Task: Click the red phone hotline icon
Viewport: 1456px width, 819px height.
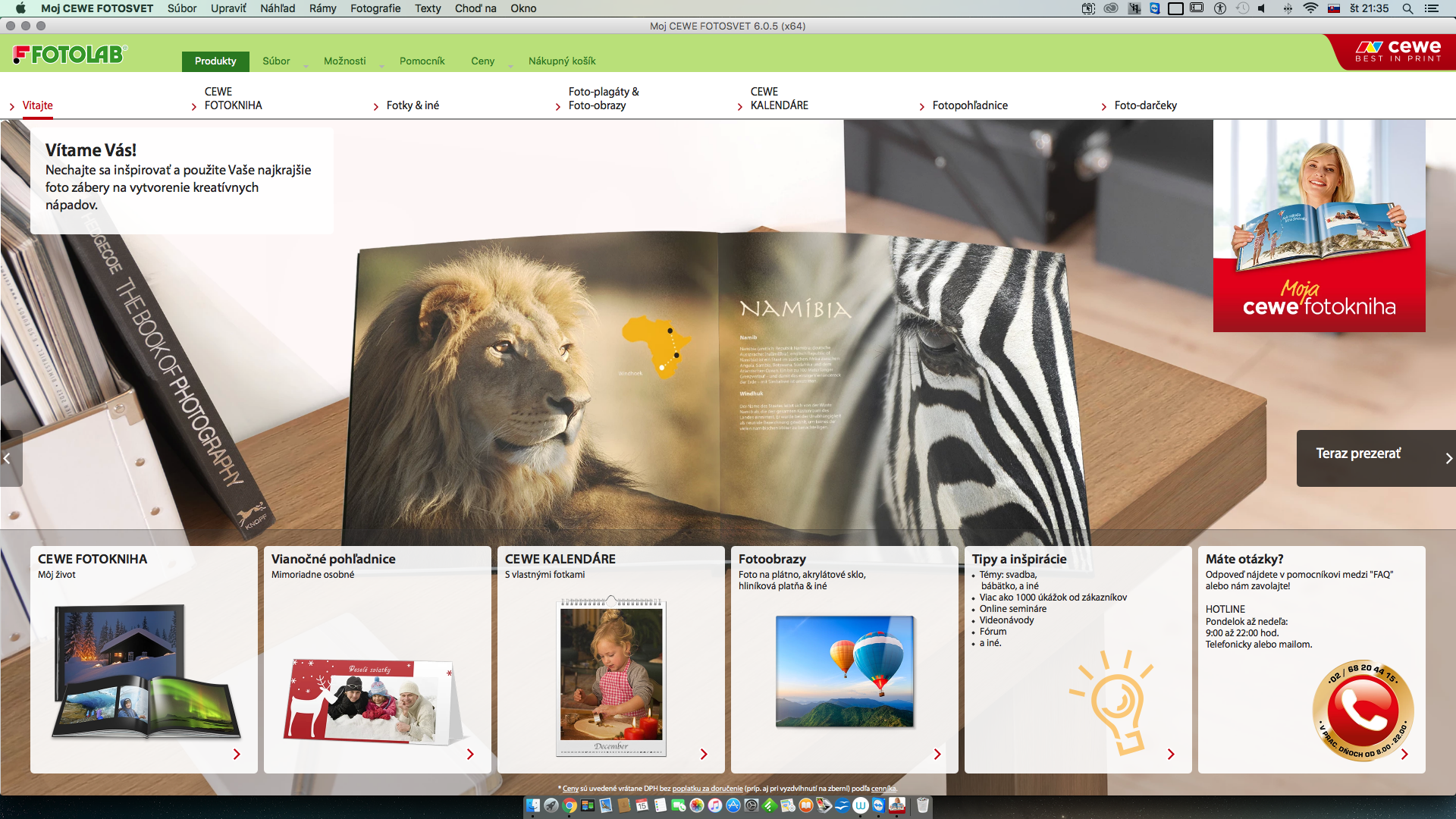Action: pyautogui.click(x=1363, y=711)
